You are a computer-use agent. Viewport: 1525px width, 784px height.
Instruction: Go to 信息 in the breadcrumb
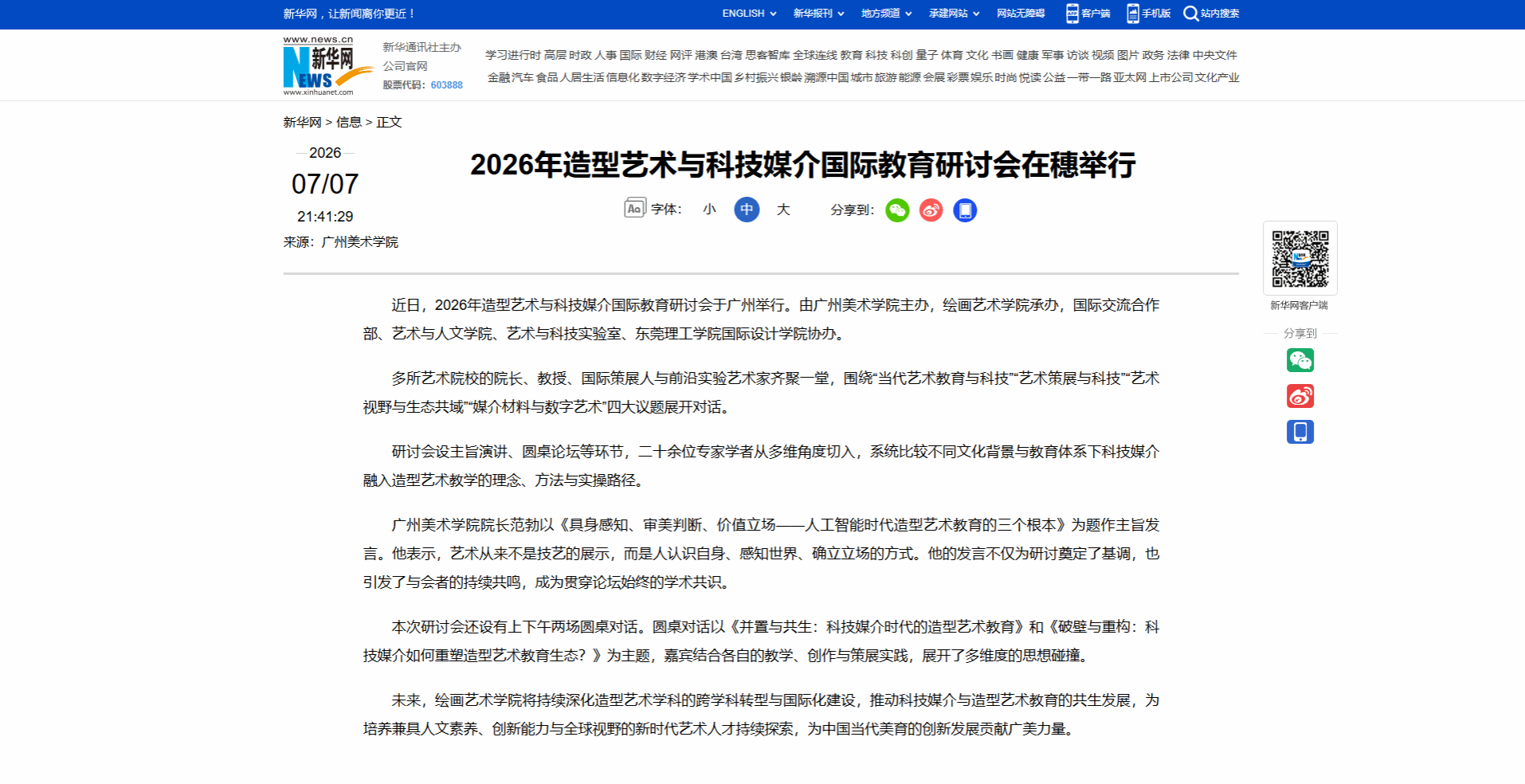[x=349, y=122]
